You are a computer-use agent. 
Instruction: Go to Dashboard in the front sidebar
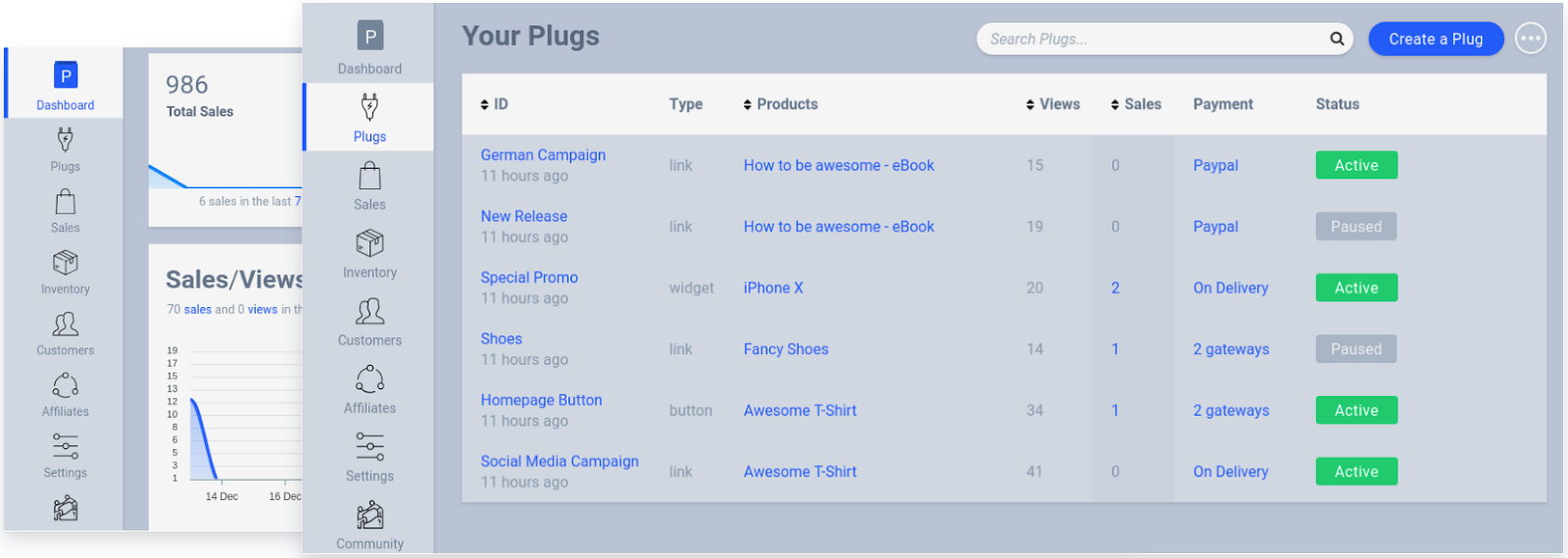(369, 47)
